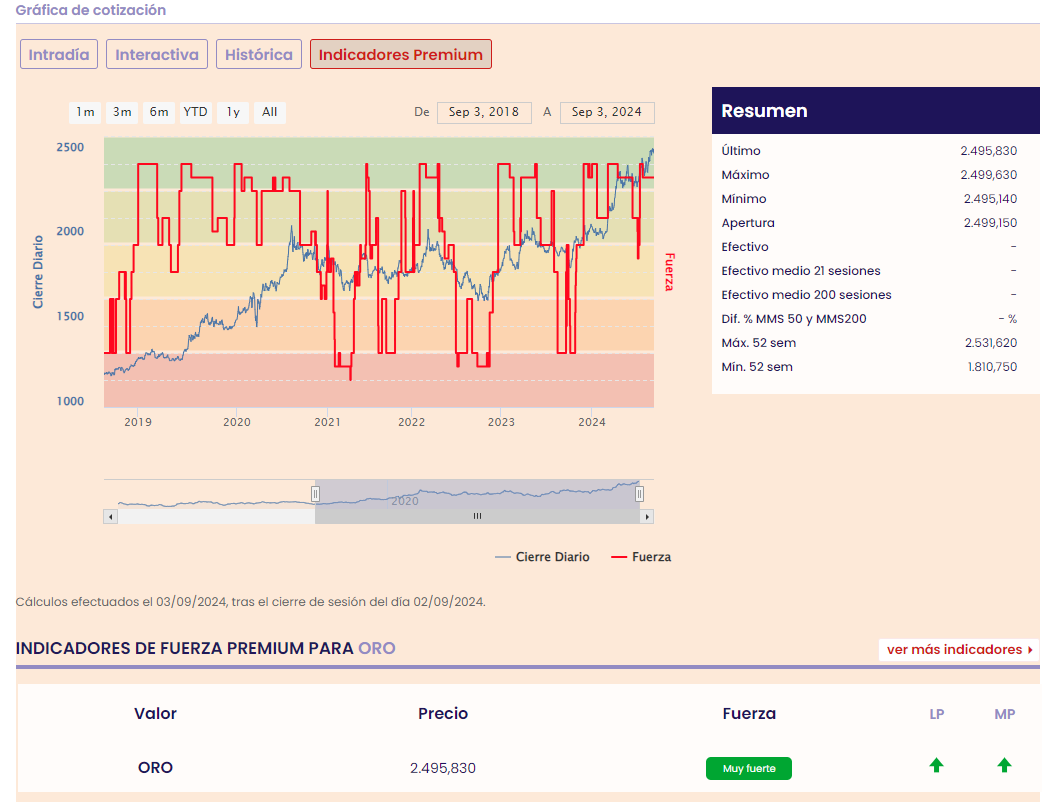Pick the 6m range button
This screenshot has width=1061, height=802.
(159, 112)
